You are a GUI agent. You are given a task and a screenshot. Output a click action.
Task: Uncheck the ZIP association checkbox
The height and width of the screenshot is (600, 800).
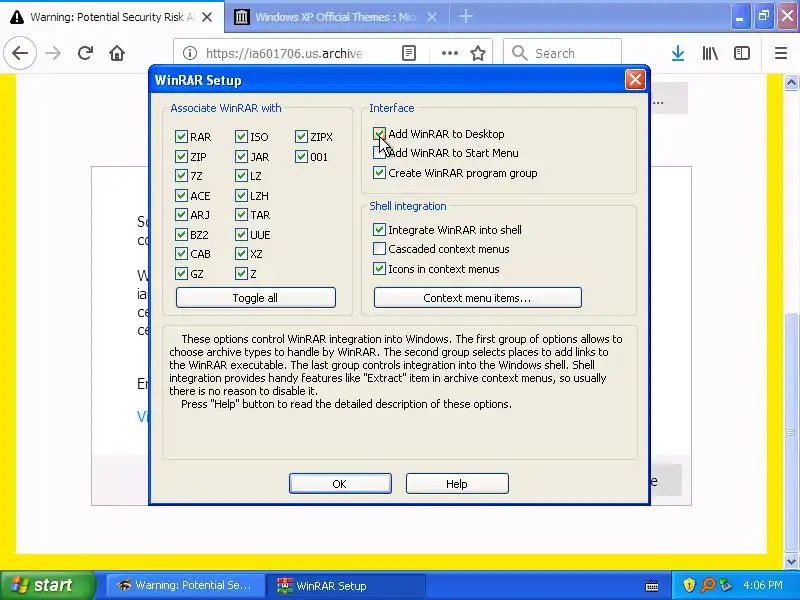(x=181, y=156)
